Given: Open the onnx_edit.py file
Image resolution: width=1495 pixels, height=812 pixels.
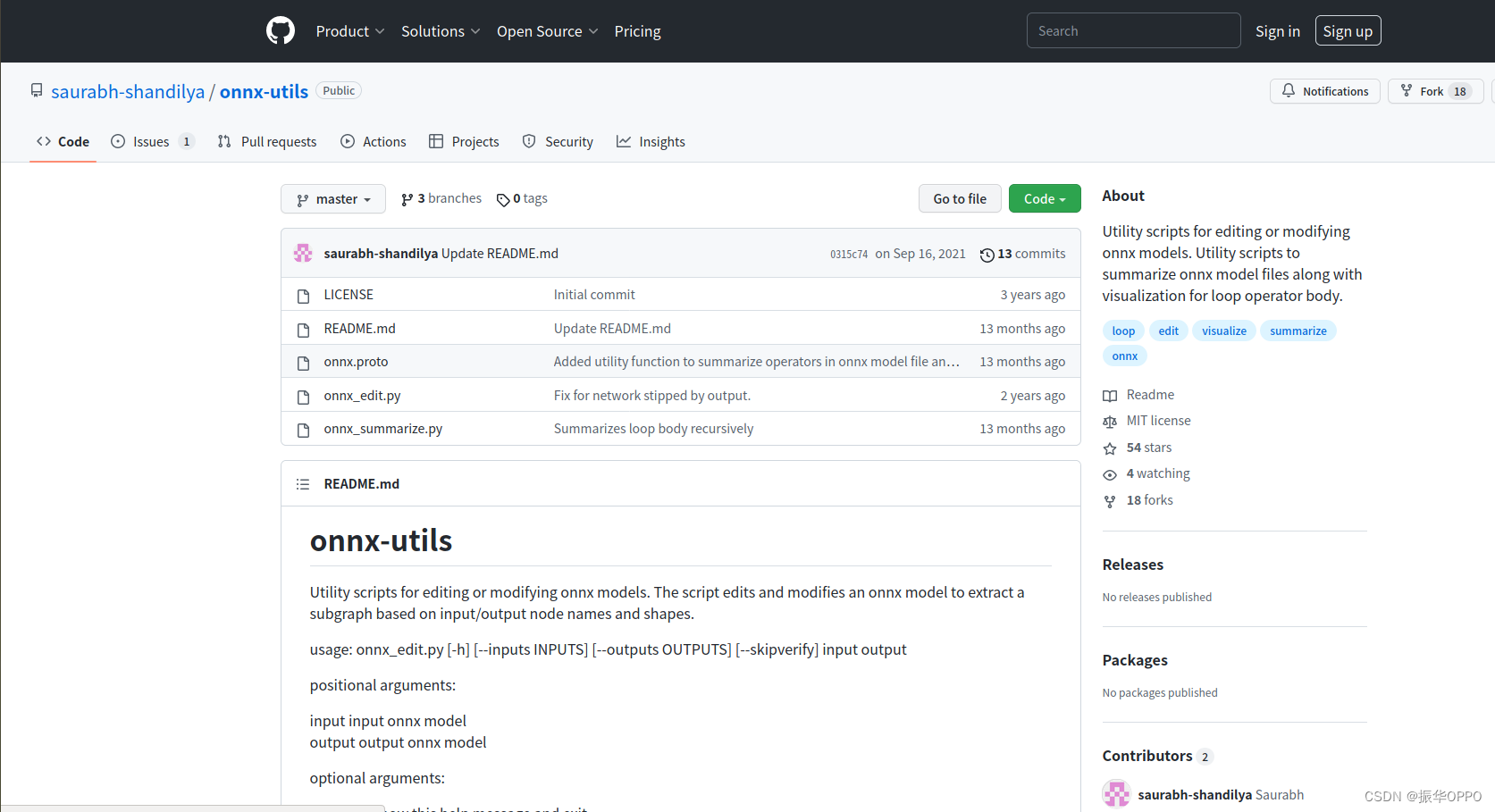Looking at the screenshot, I should (x=362, y=396).
